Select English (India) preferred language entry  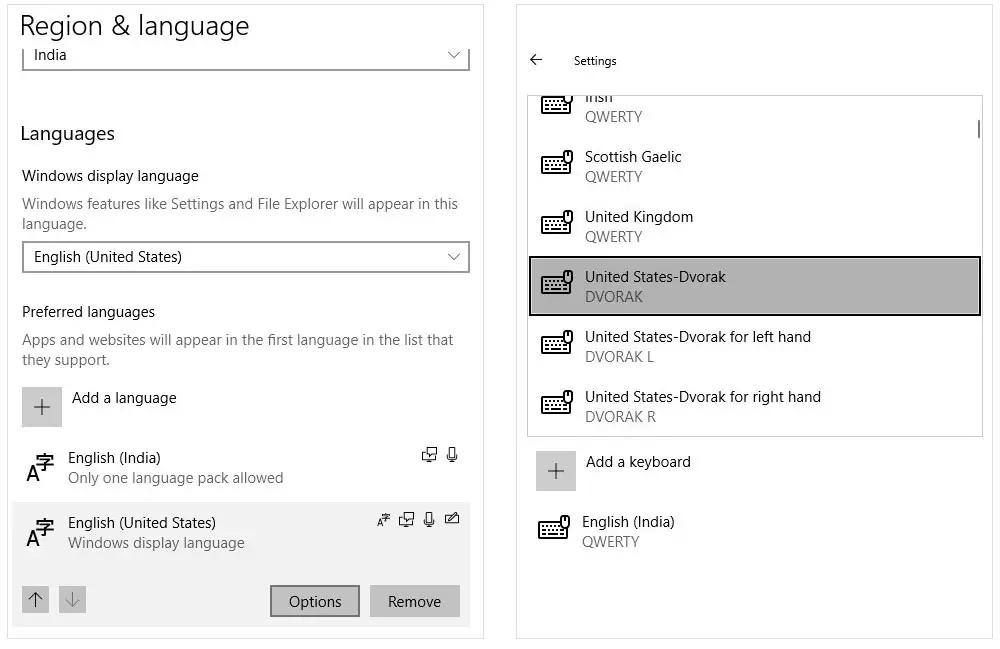coord(241,468)
